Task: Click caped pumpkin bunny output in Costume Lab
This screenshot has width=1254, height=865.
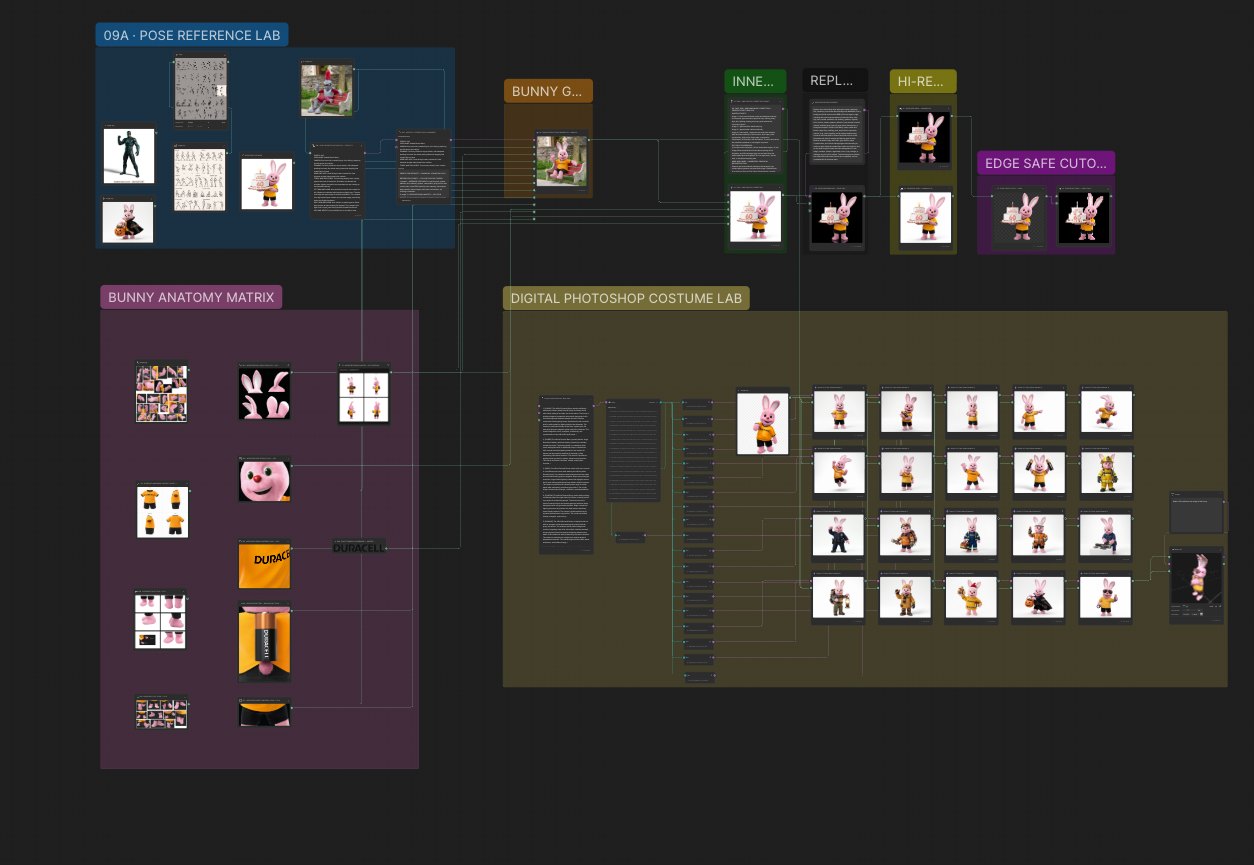Action: [1039, 598]
